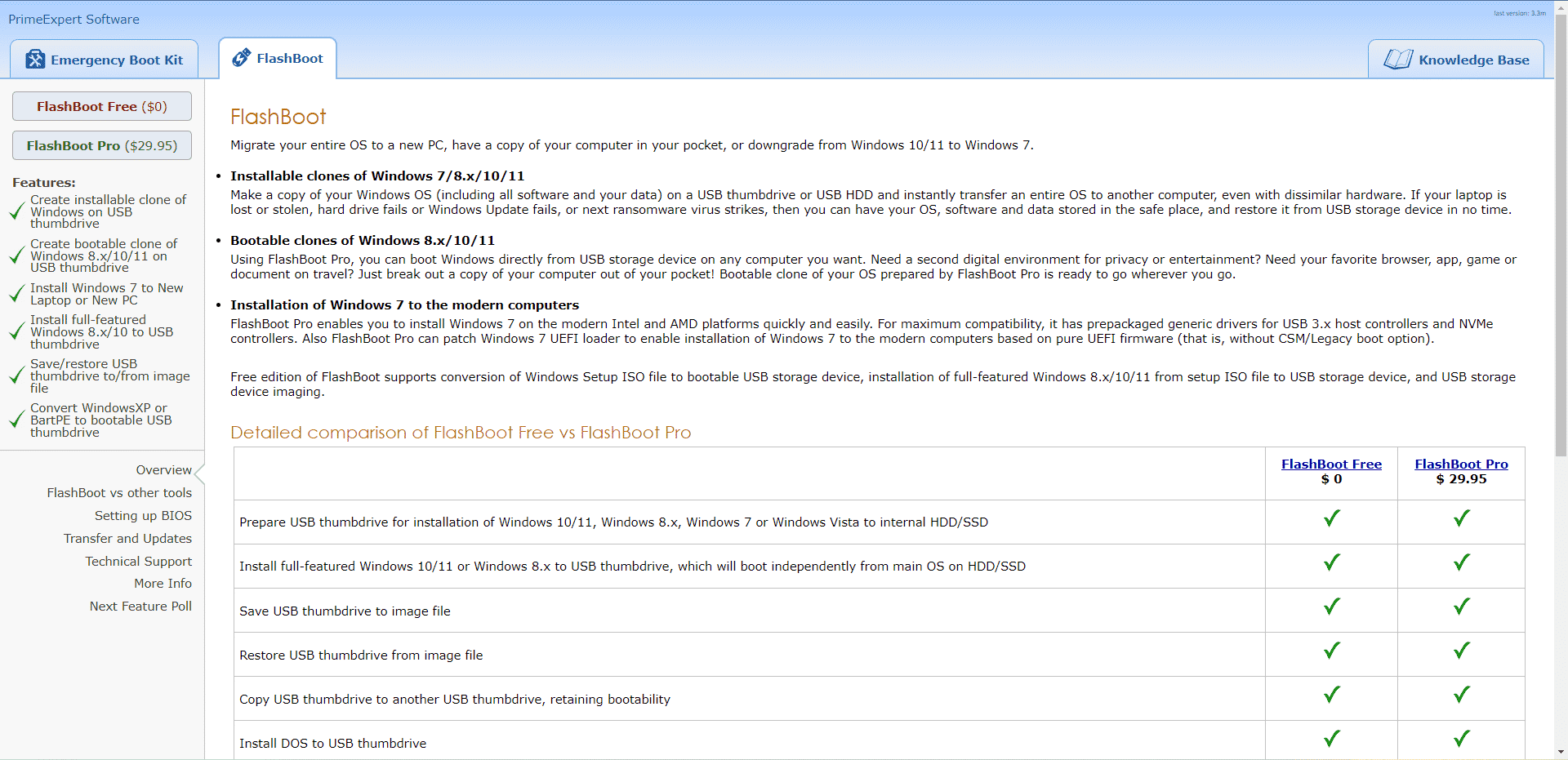Select Overview in the sidebar menu
Image resolution: width=1568 pixels, height=760 pixels.
coord(164,470)
